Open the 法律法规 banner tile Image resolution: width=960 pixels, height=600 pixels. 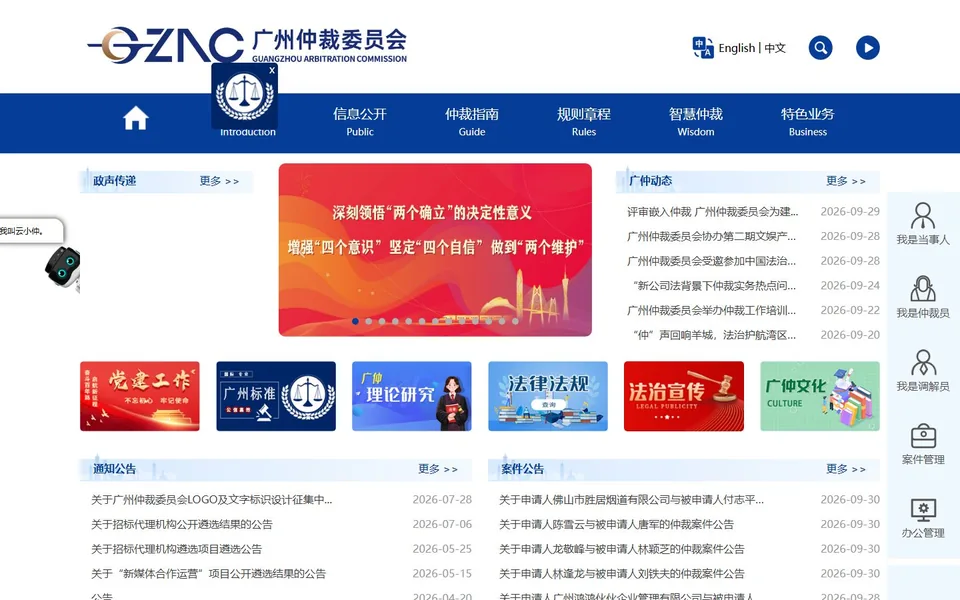click(x=548, y=396)
